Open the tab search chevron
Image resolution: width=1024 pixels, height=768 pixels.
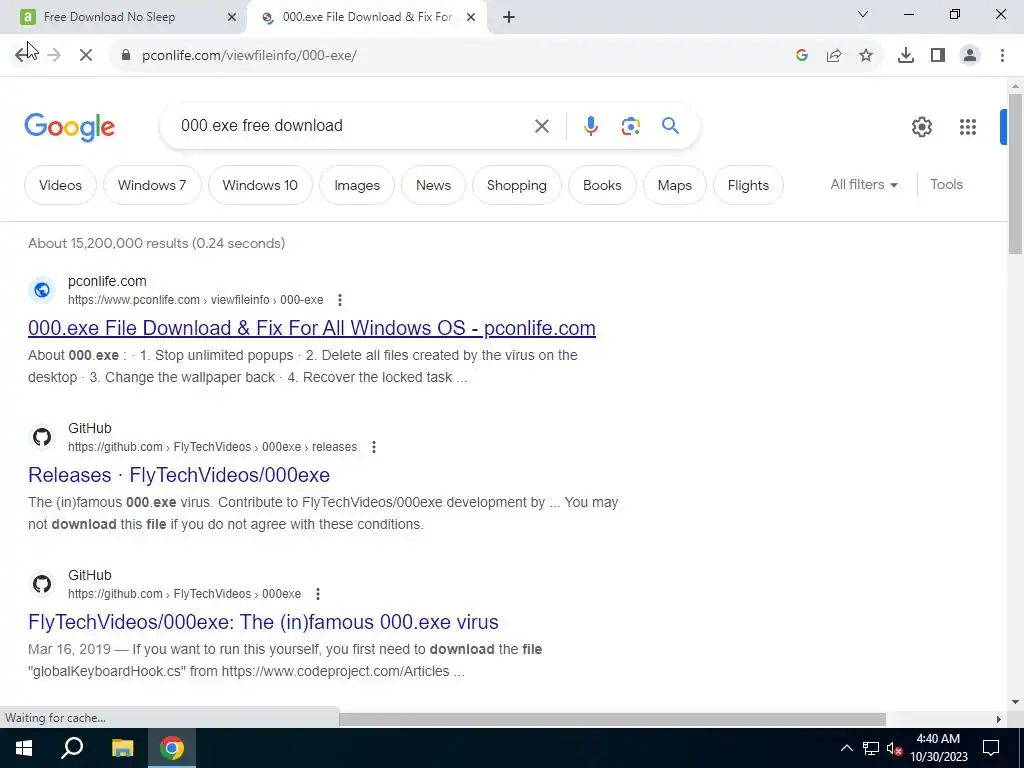(863, 14)
